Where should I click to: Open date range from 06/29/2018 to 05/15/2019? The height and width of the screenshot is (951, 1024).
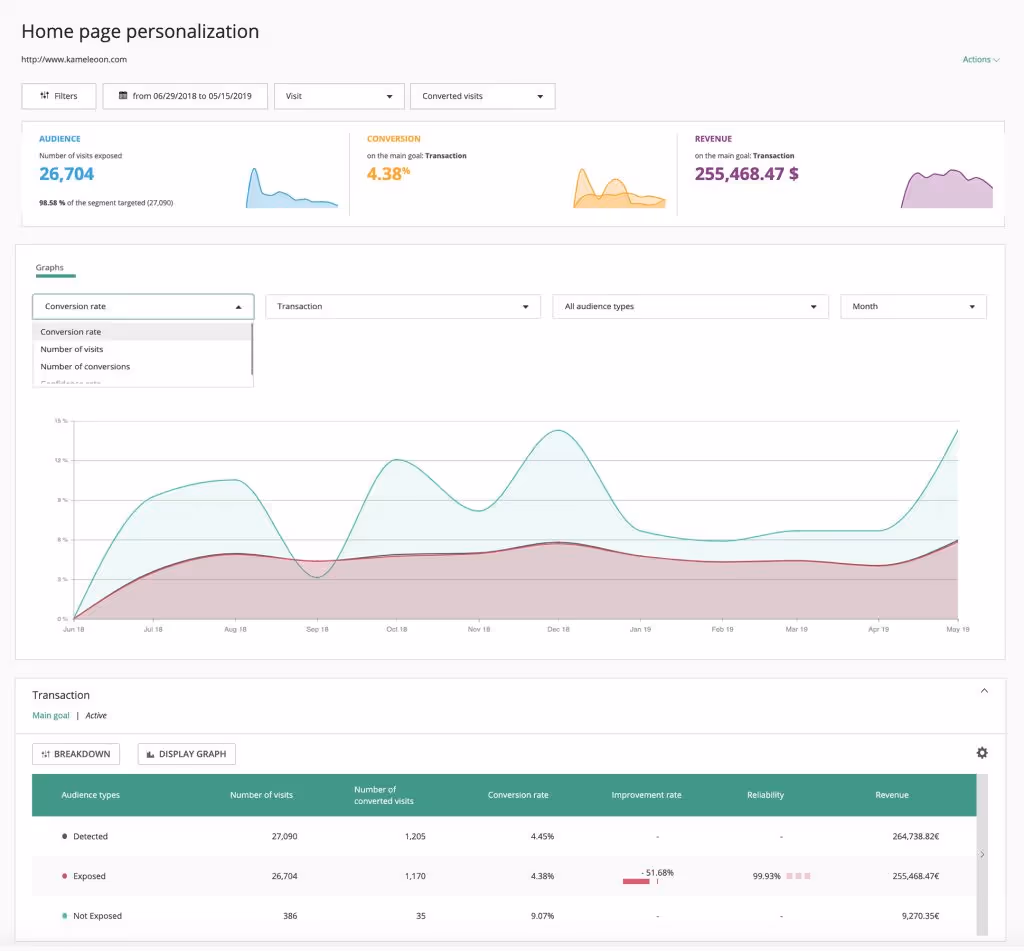tap(185, 96)
